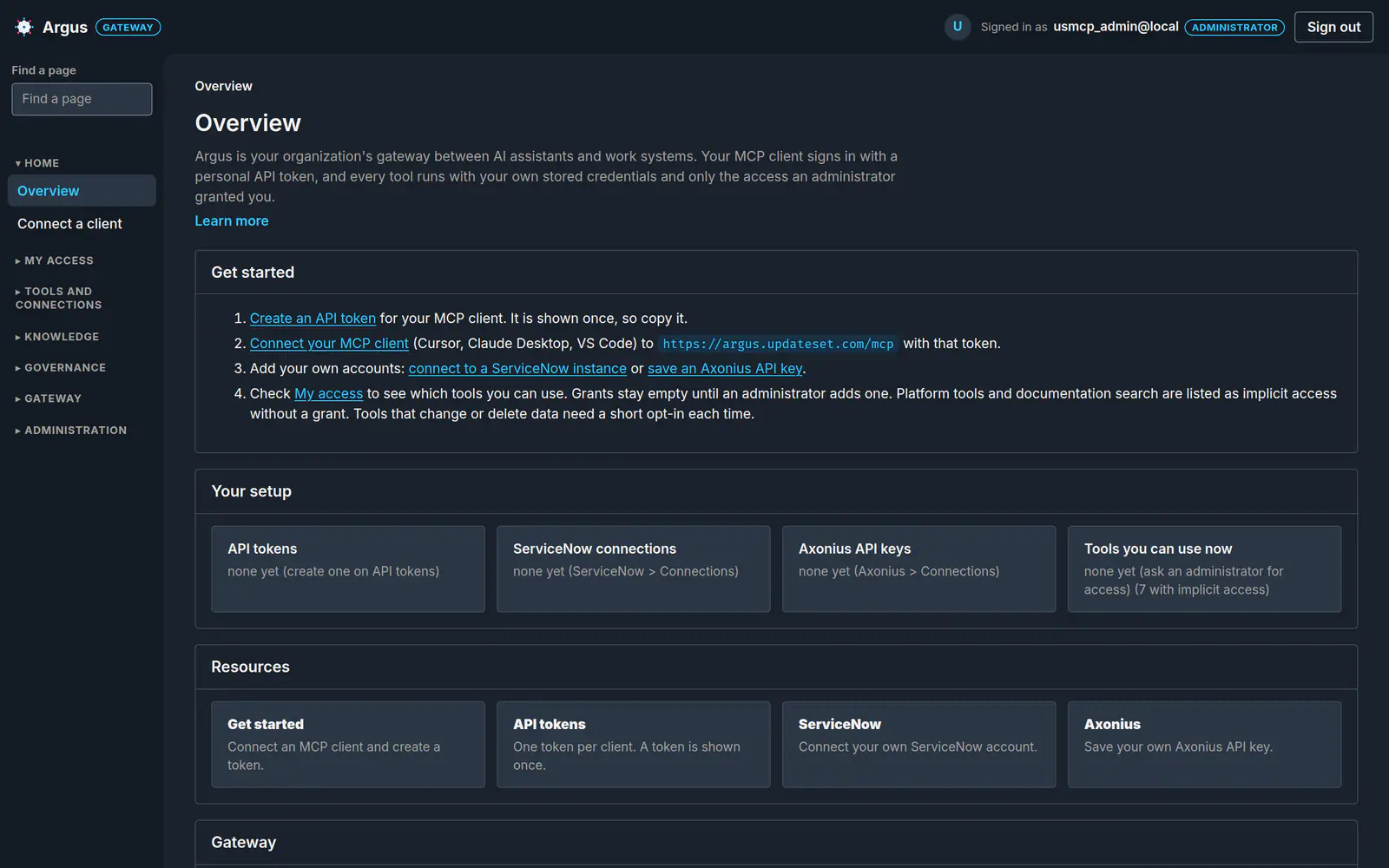Click the Gateway section heading at bottom
This screenshot has width=1389, height=868.
(243, 842)
